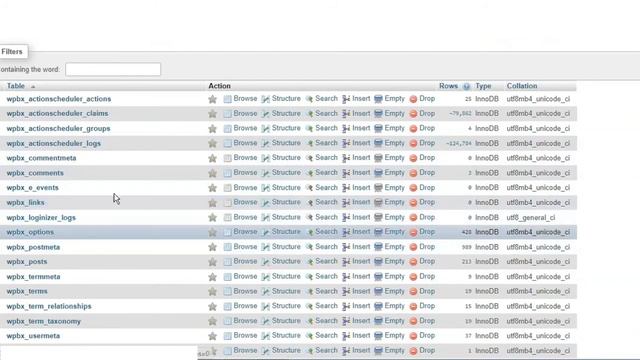Screen dimensions: 640x360
Task: Star the wpbx_term_taxonomy table
Action: tap(212, 321)
